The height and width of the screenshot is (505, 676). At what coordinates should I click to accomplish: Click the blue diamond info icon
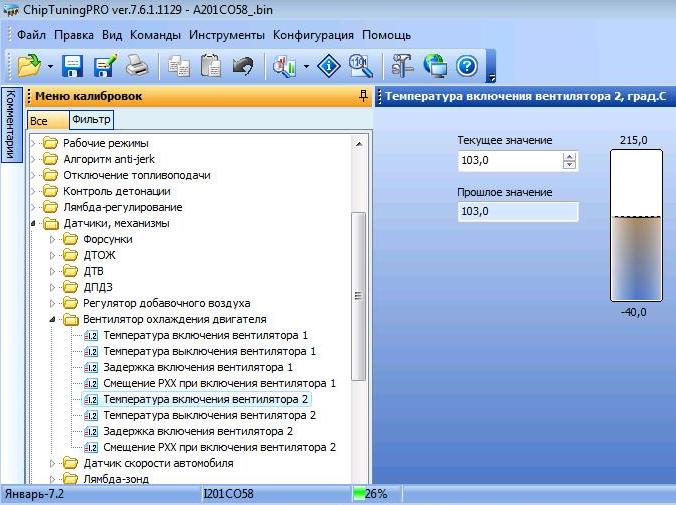(329, 67)
